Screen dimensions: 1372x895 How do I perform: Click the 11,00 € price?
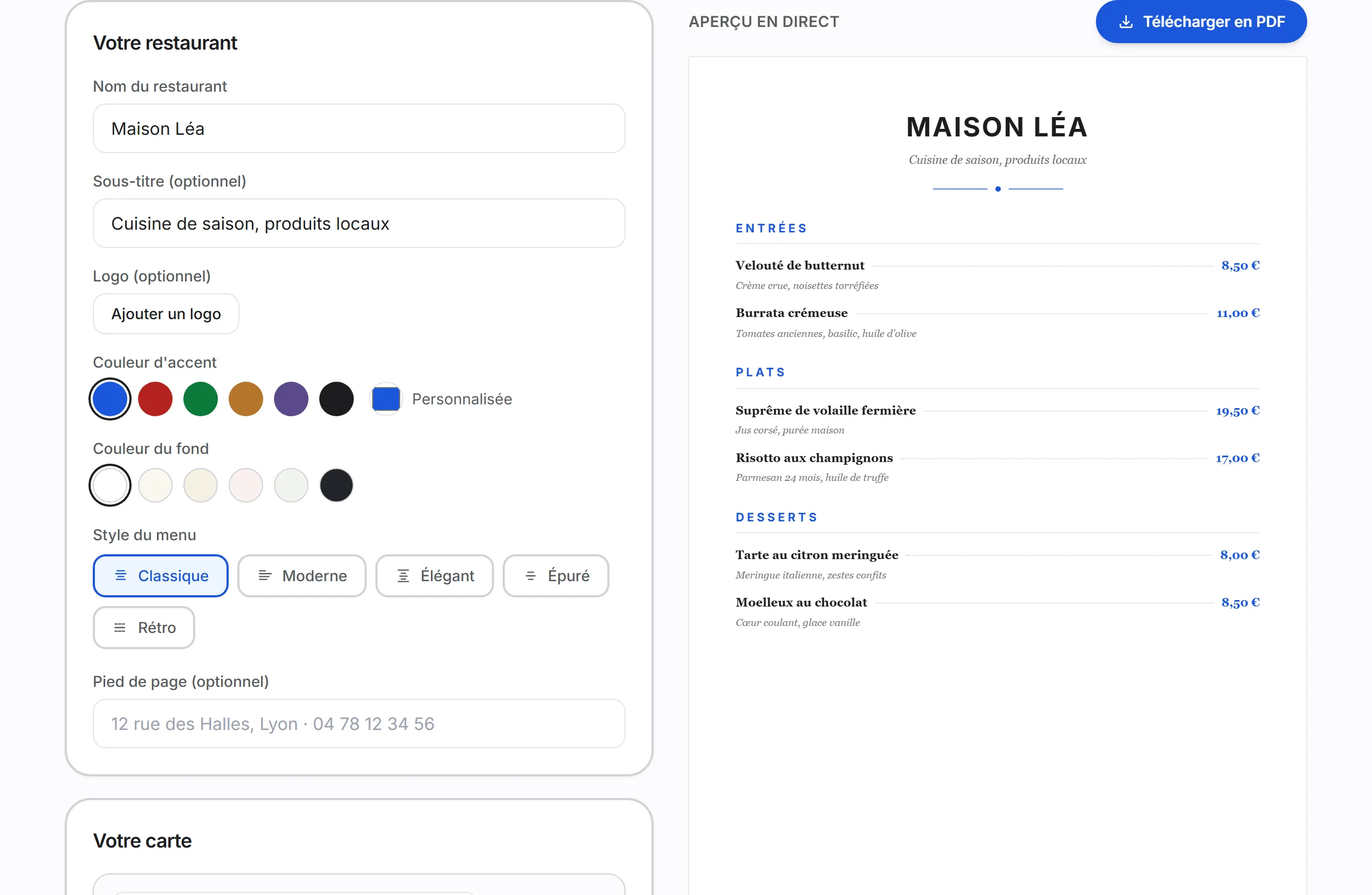point(1238,313)
